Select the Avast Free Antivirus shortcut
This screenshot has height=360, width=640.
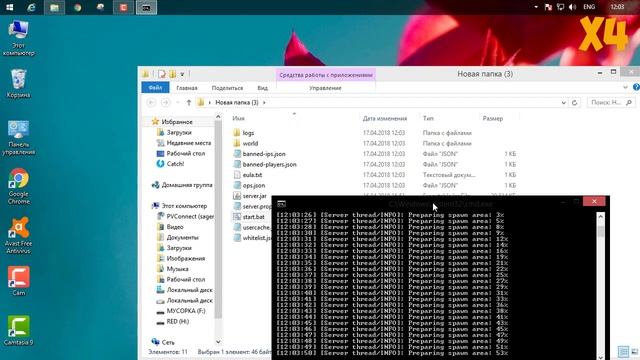click(x=18, y=236)
